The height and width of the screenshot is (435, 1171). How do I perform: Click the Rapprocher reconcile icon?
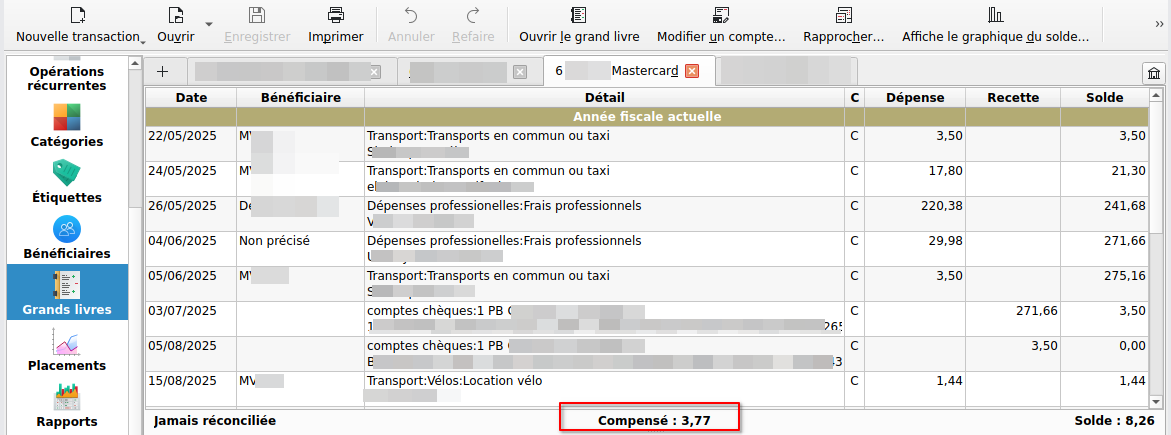[x=843, y=15]
